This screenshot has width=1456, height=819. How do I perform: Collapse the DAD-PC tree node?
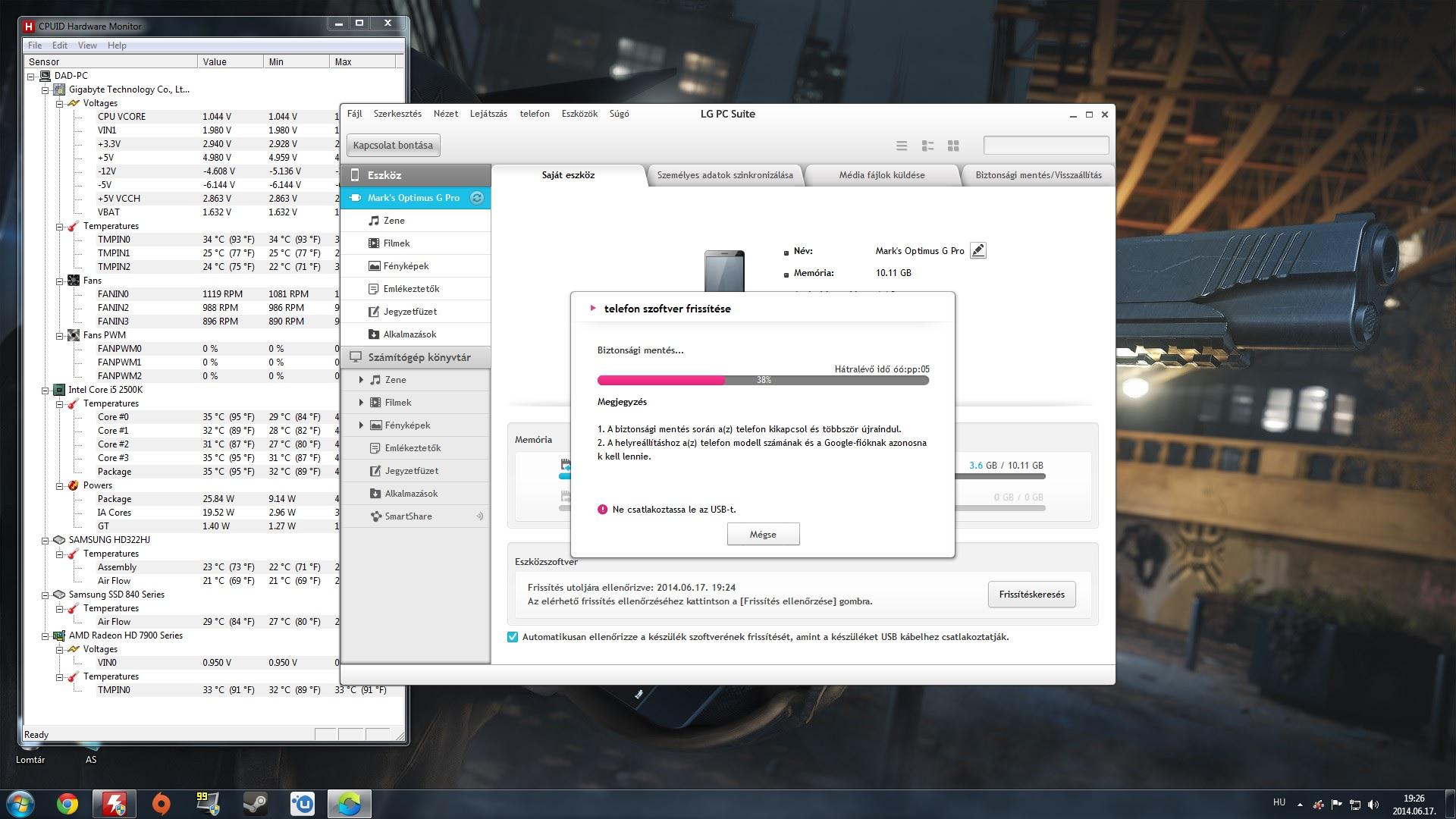[x=31, y=76]
